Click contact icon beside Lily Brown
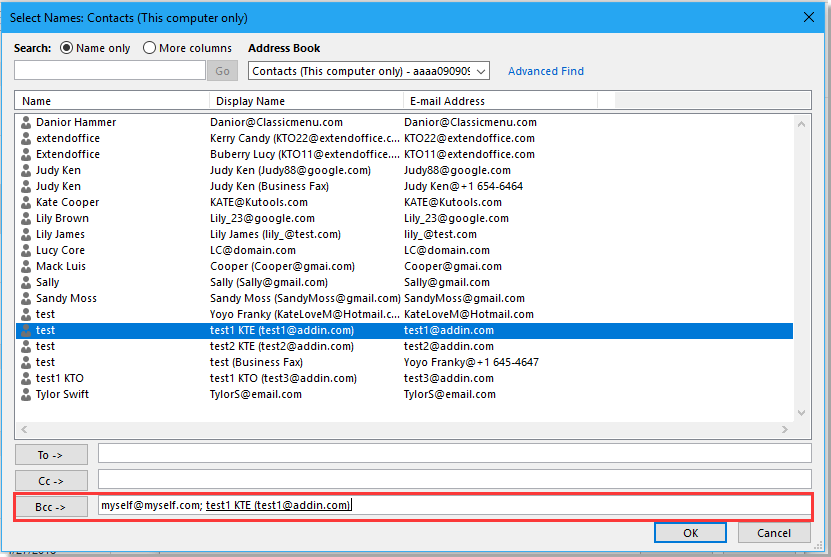 coord(26,218)
